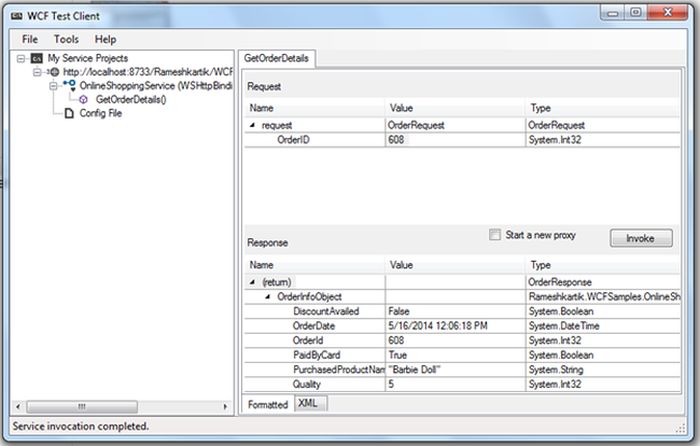Click the globe icon beside the localhost URL
Image resolution: width=700 pixels, height=446 pixels.
coord(54,72)
